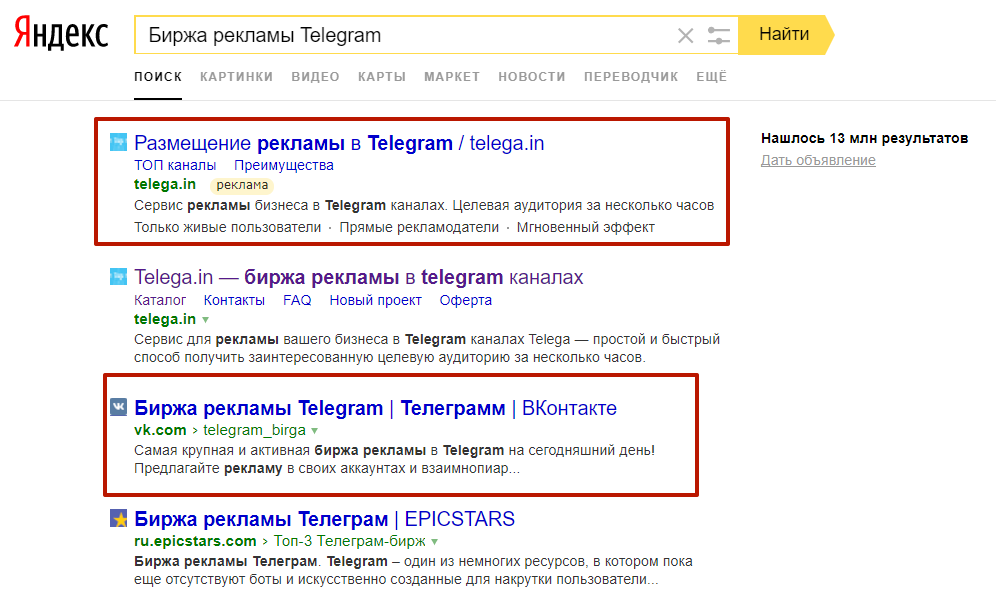Image resolution: width=996 pixels, height=597 pixels.
Task: Click the Каталог sitelink
Action: [x=160, y=300]
